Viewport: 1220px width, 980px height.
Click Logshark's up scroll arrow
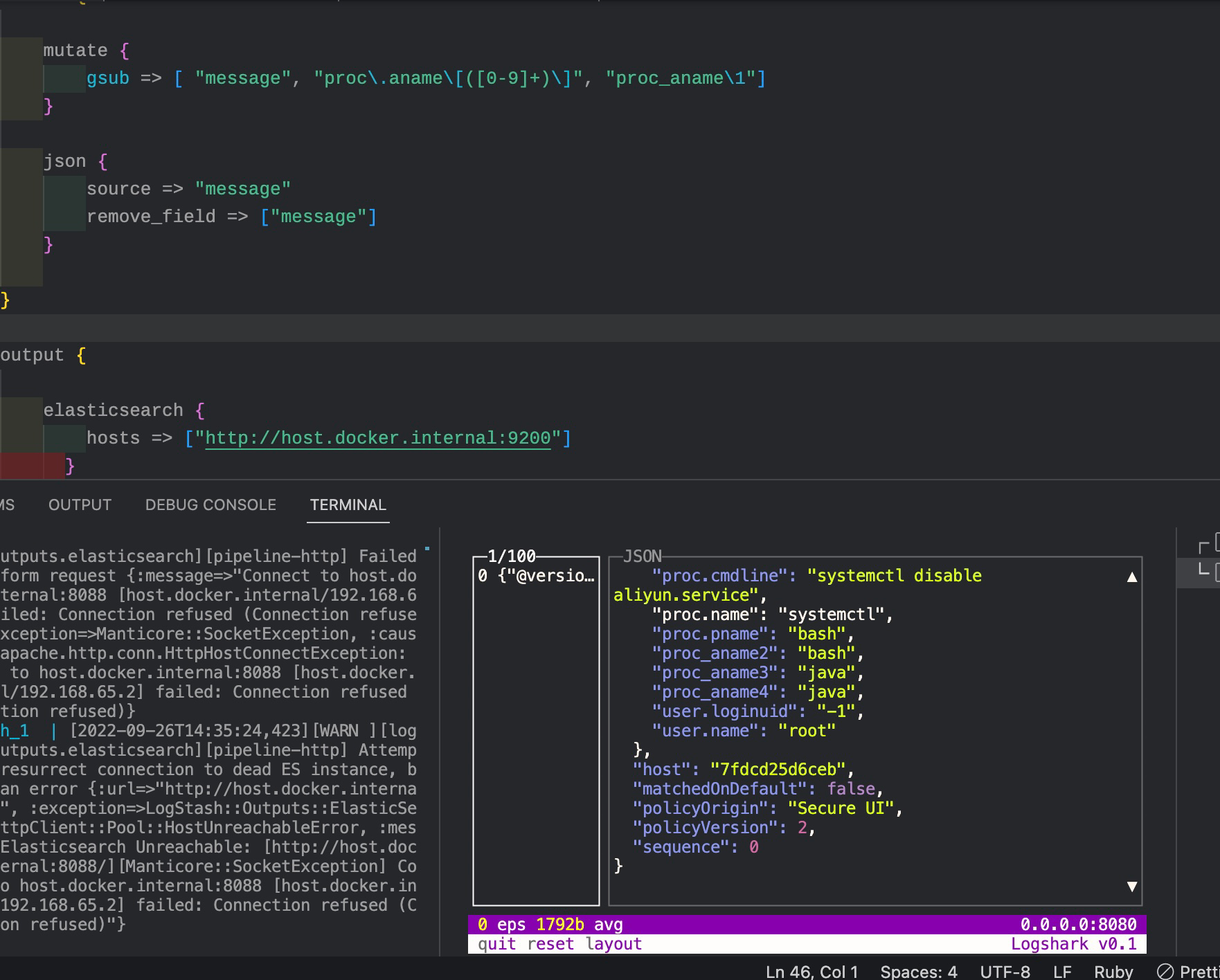click(1132, 575)
